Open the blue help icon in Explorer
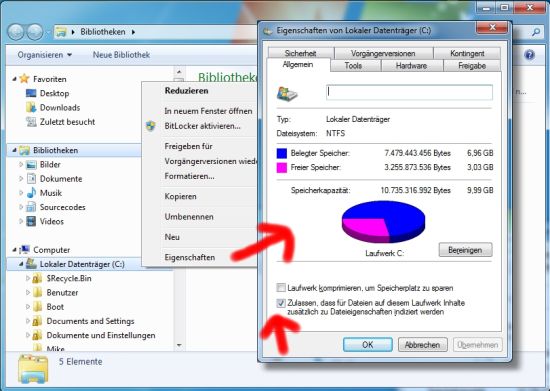The image size is (550, 391). point(529,55)
